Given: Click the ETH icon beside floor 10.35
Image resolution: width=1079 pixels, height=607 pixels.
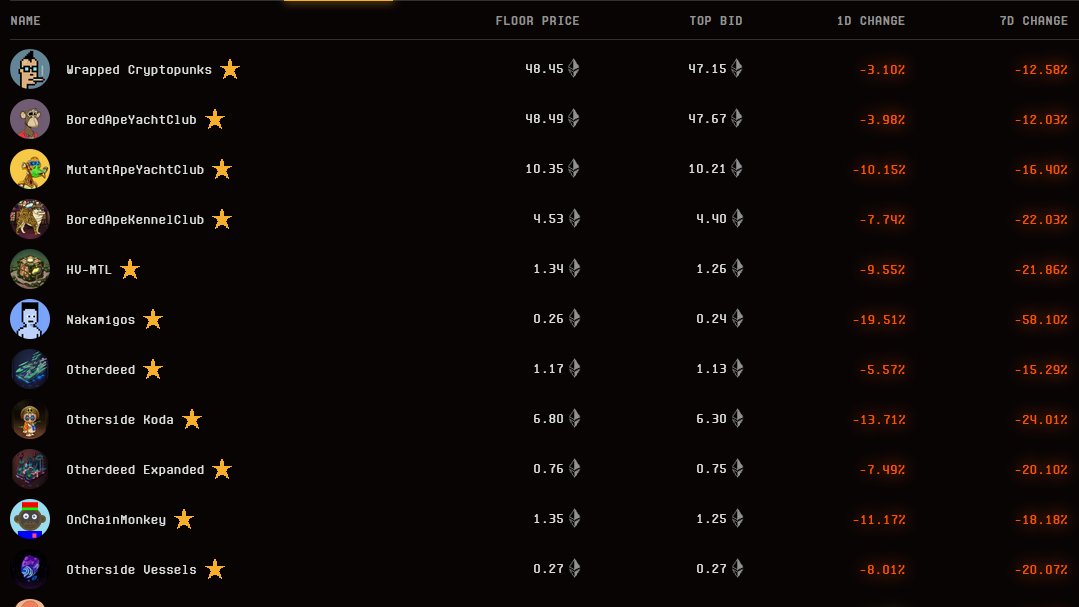Looking at the screenshot, I should [574, 168].
